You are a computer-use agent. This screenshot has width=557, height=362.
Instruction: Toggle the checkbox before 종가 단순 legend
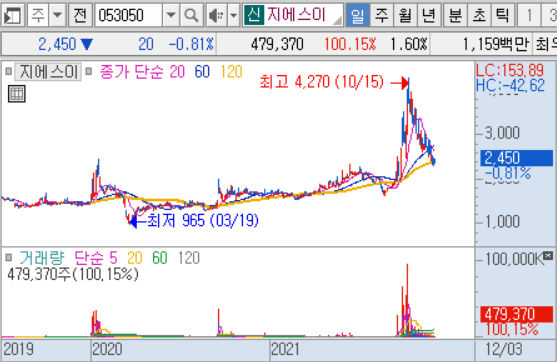click(x=89, y=72)
